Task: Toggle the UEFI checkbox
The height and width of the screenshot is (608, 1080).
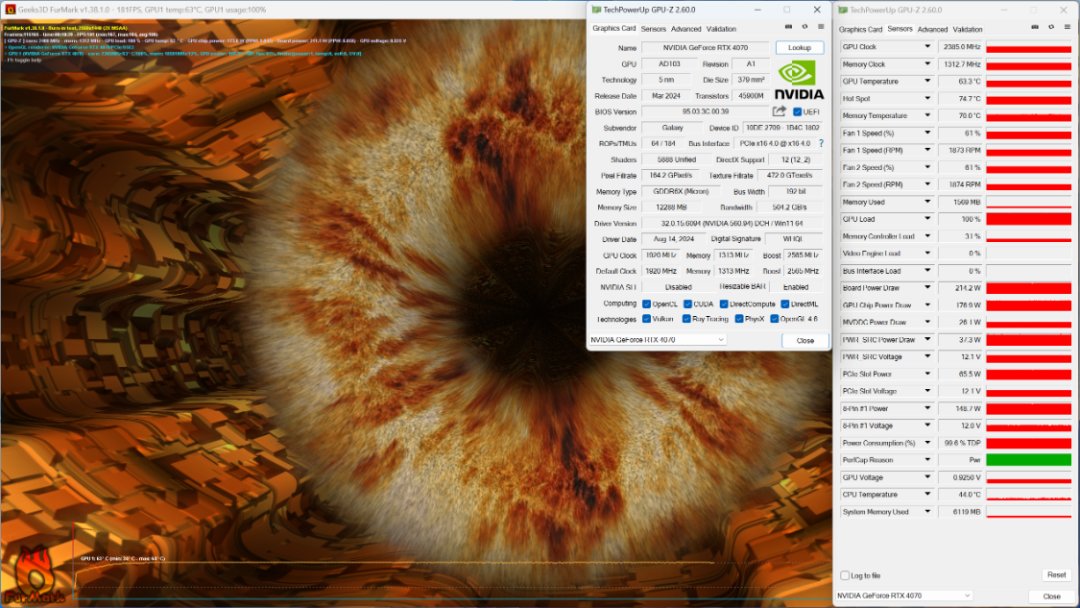Action: coord(797,112)
